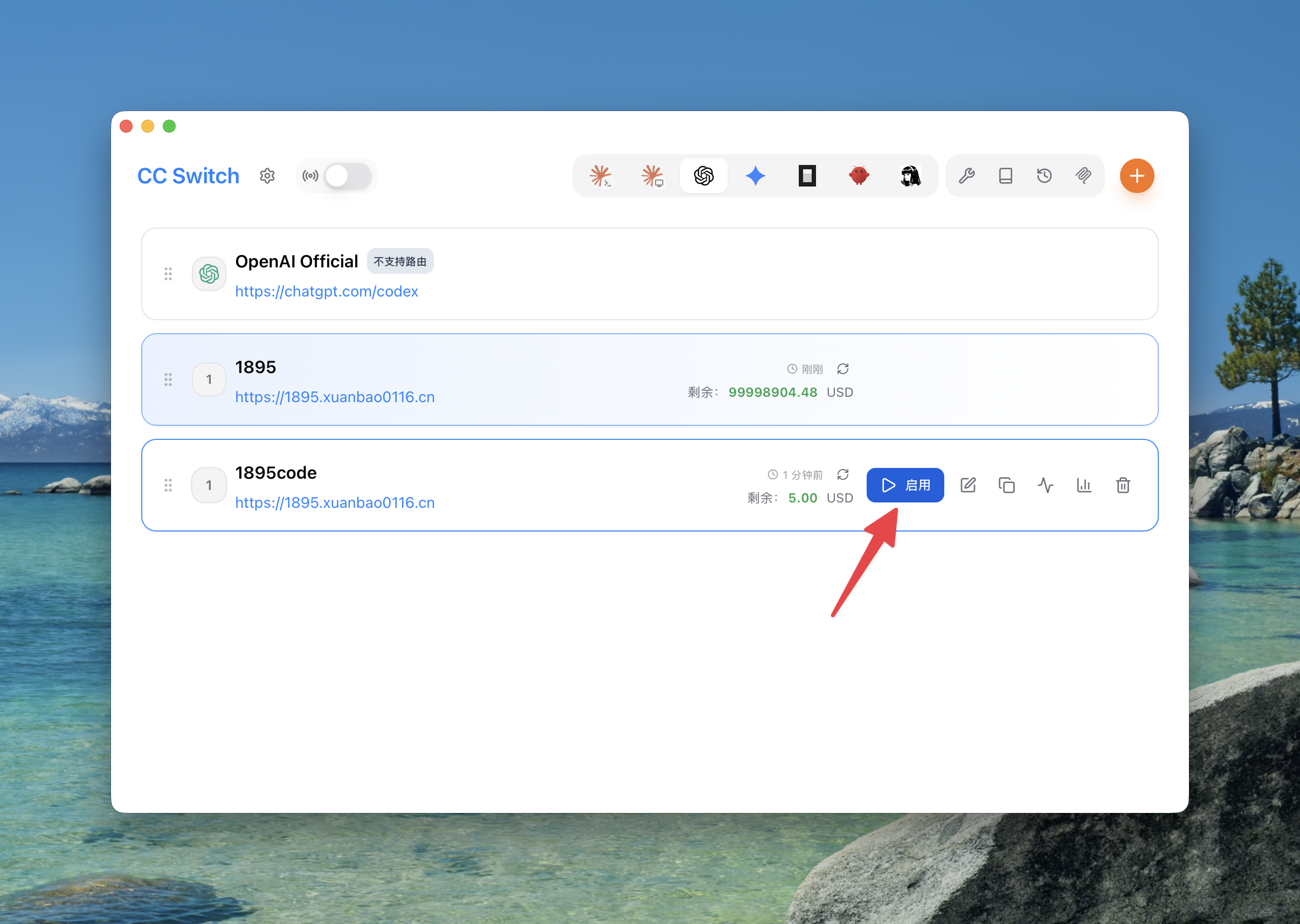This screenshot has width=1300, height=924.
Task: Open the wrench tools icon
Action: pos(967,176)
